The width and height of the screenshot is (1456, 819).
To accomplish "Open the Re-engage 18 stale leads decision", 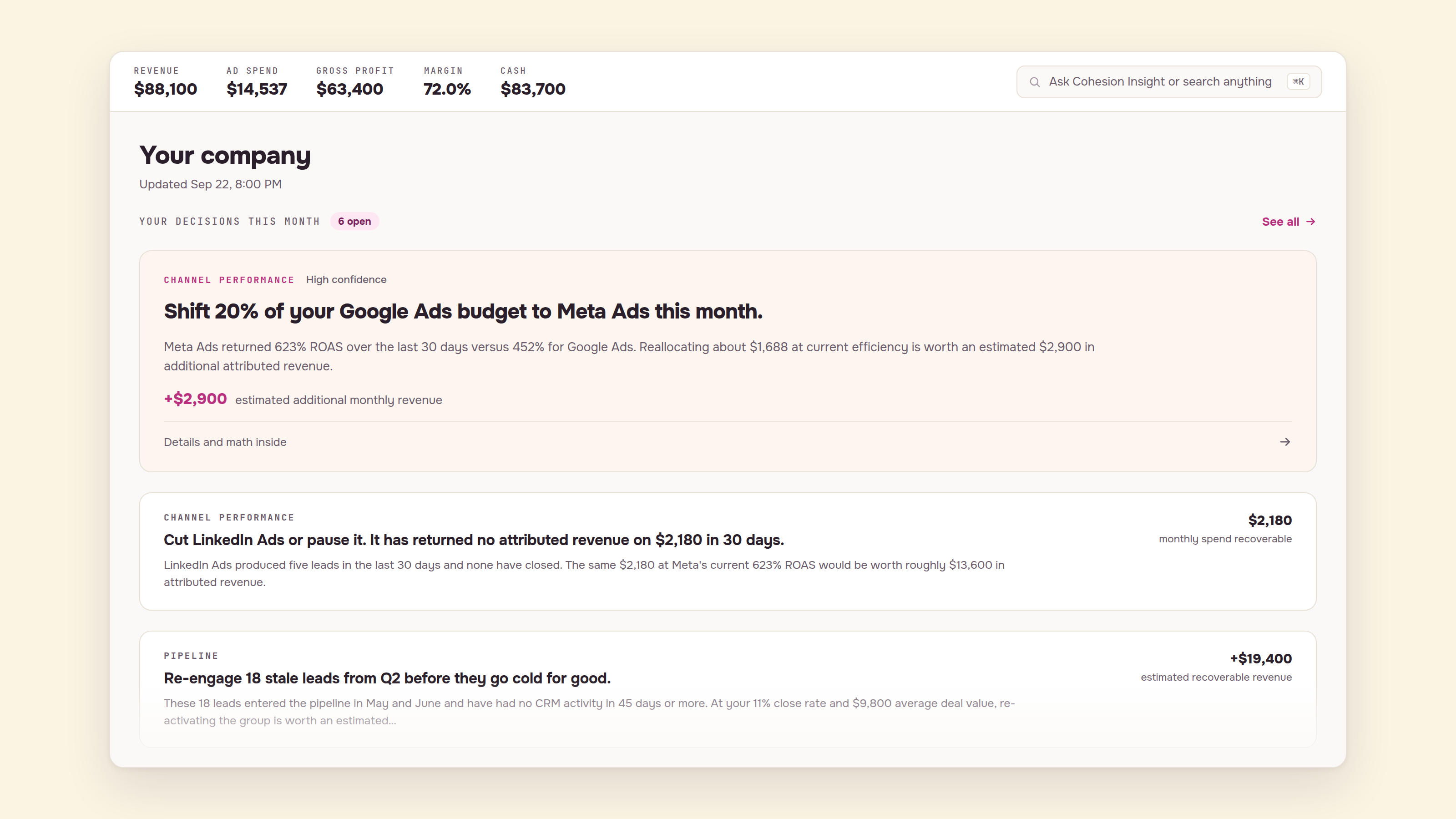I will click(728, 689).
